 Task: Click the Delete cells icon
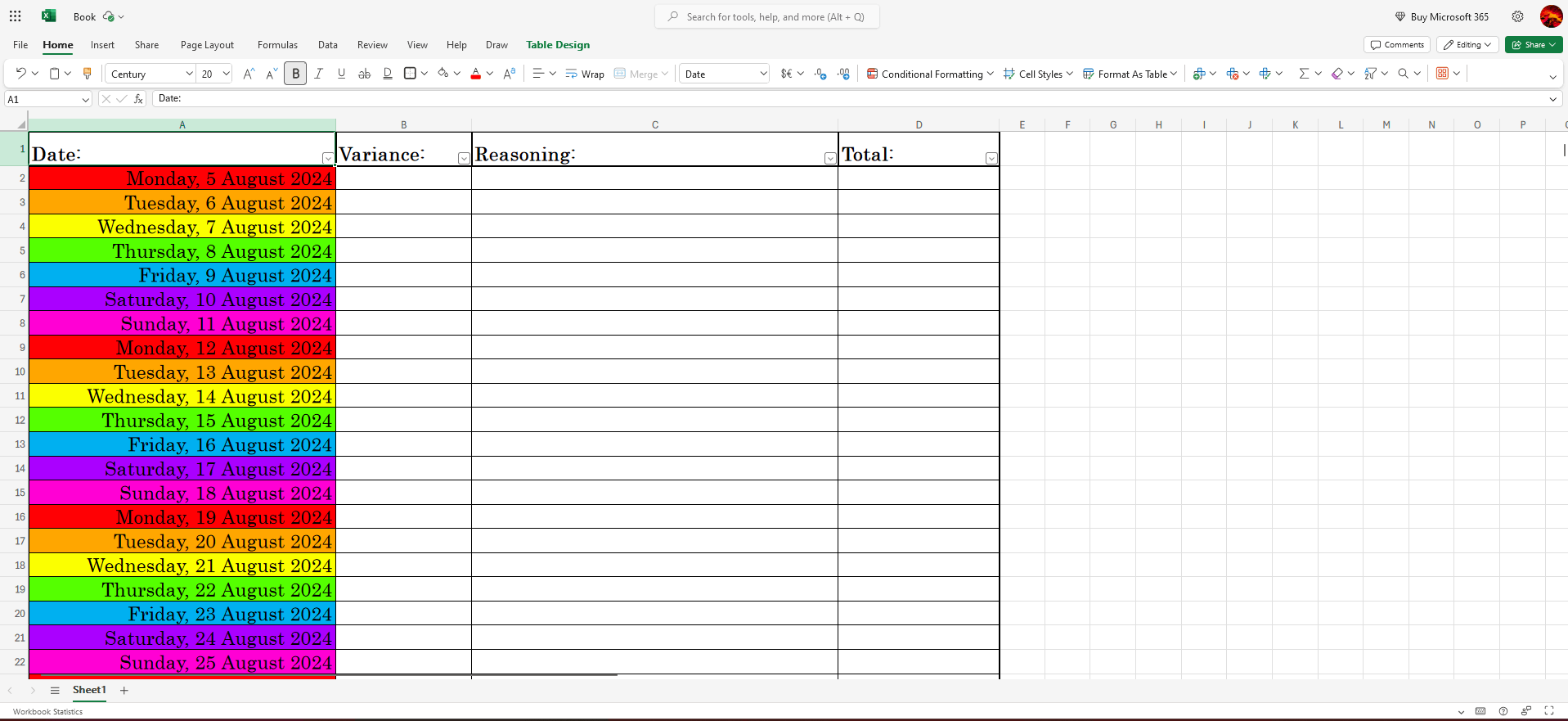coord(1233,74)
